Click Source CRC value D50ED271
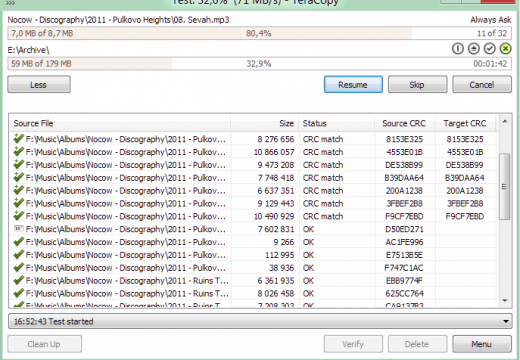 [404, 229]
